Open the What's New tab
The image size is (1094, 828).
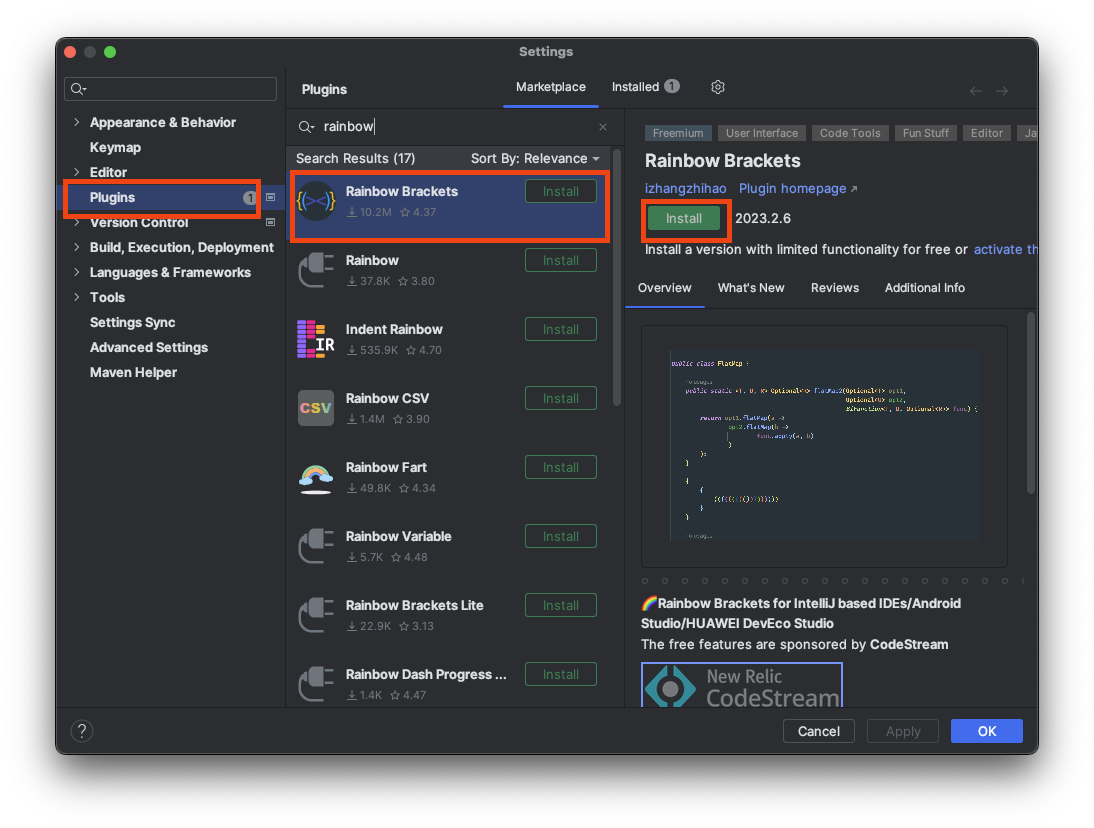pyautogui.click(x=751, y=288)
